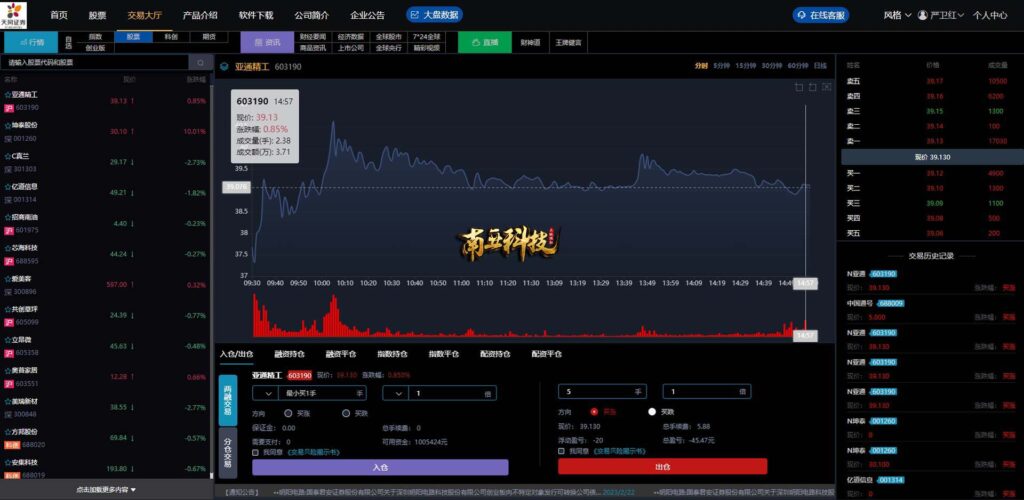Click the second chart zoom tool icon
The image size is (1024, 500).
812,87
